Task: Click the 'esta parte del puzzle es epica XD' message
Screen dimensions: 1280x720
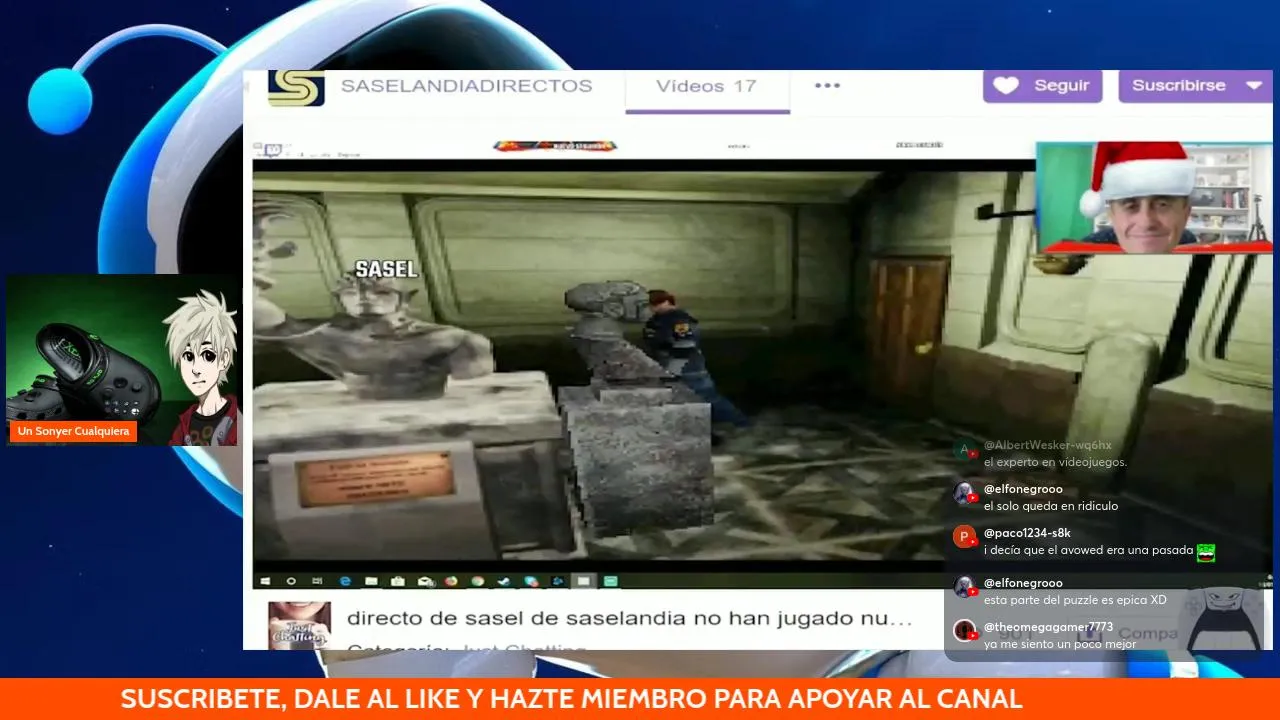Action: pos(1075,600)
